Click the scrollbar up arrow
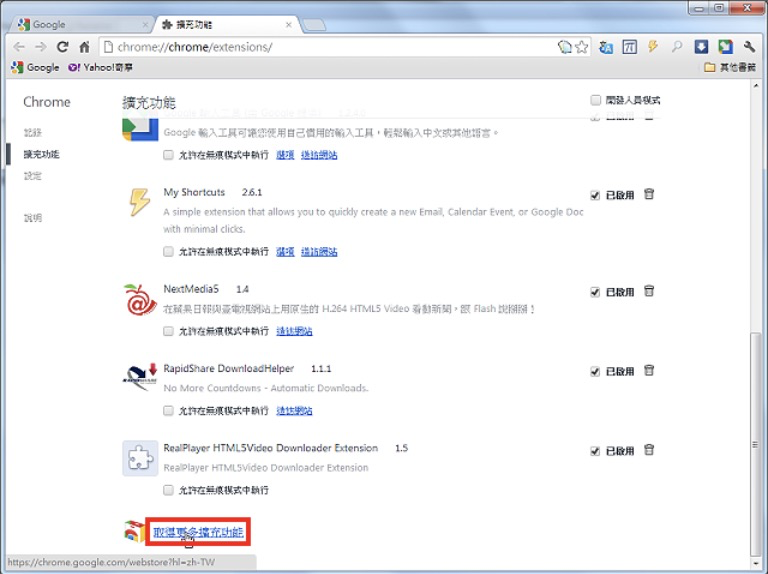768x574 pixels. coord(756,86)
